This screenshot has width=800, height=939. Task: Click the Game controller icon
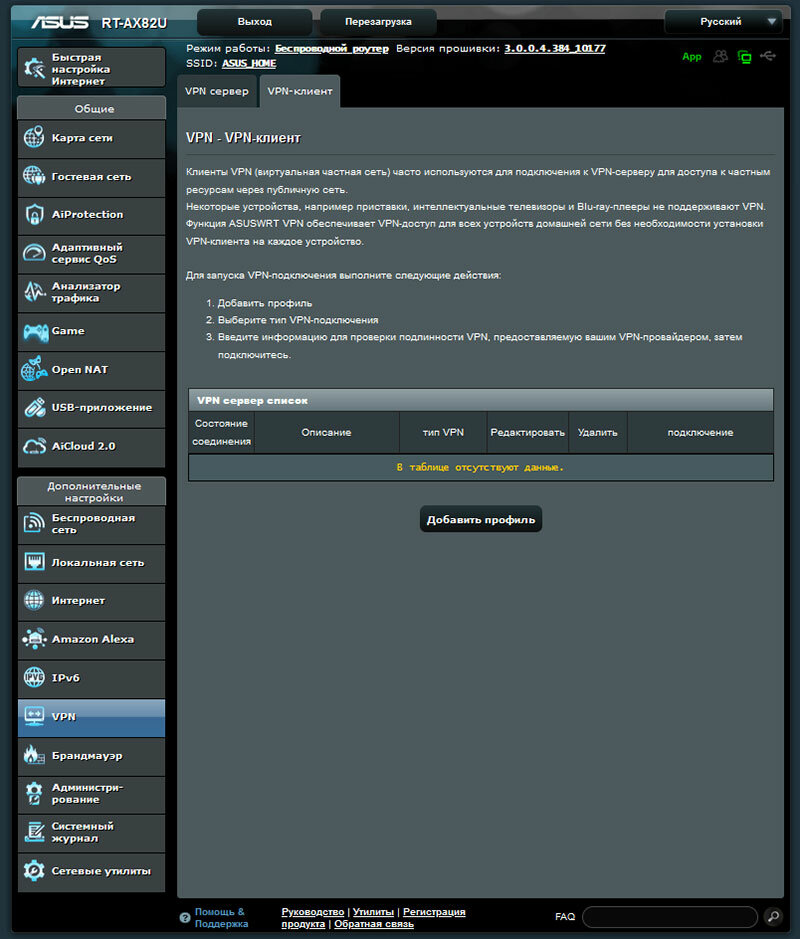click(x=35, y=331)
